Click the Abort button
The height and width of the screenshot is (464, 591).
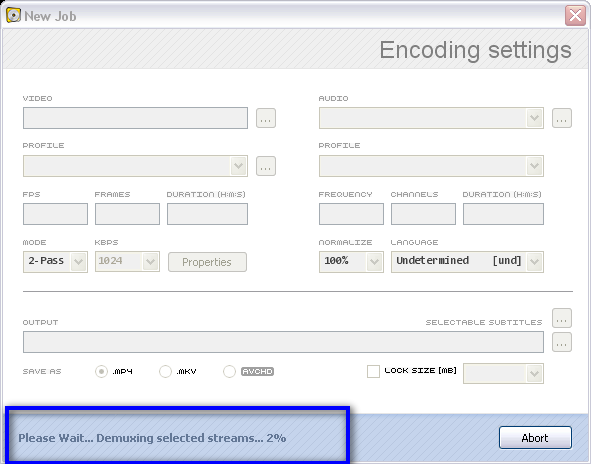pos(535,438)
